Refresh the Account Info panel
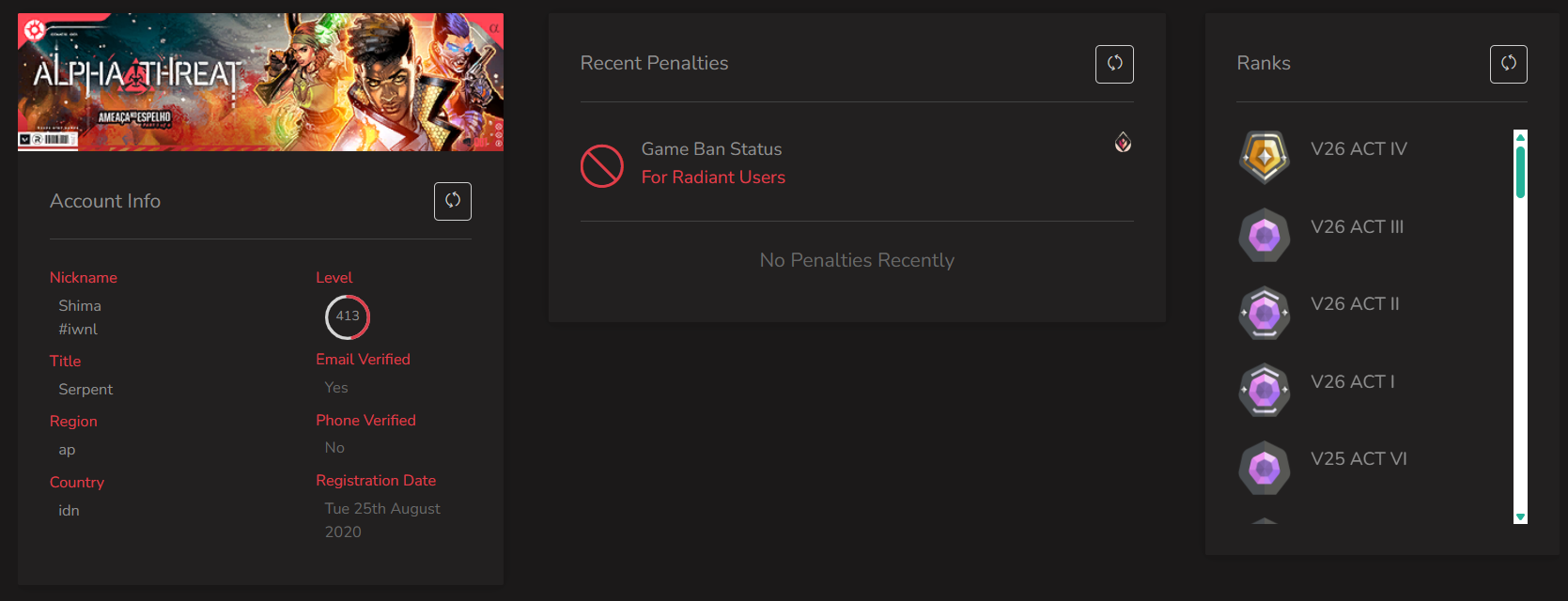This screenshot has width=1568, height=601. point(453,201)
